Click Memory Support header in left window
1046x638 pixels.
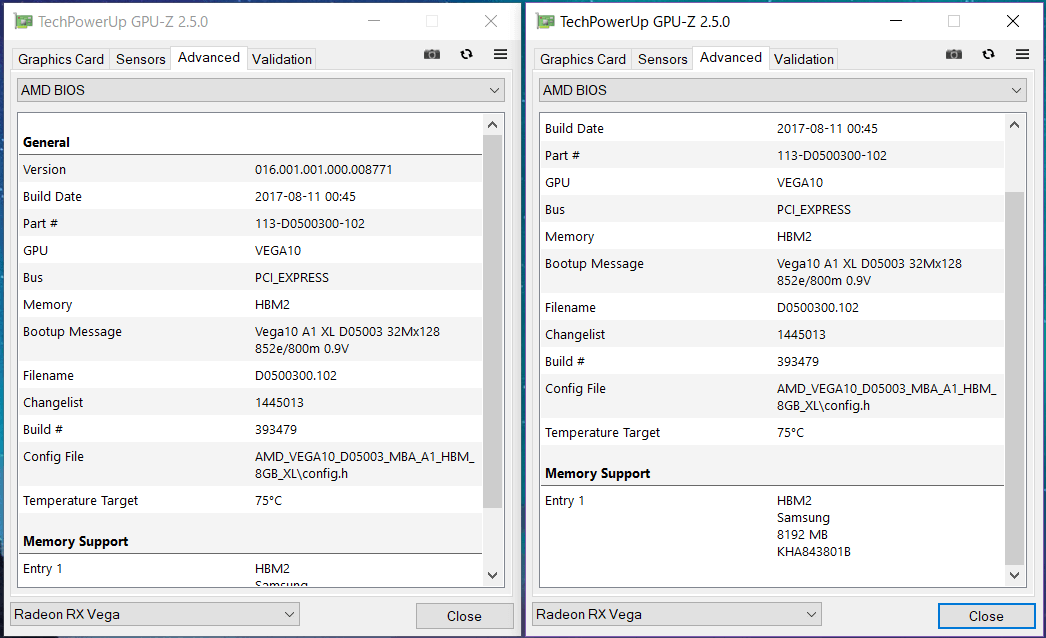[x=75, y=541]
